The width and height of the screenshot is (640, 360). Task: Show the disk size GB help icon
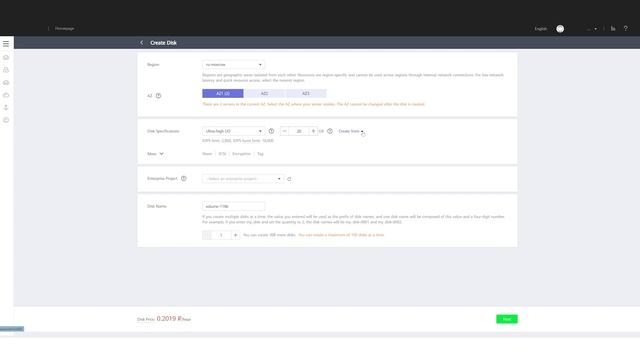pyautogui.click(x=330, y=131)
